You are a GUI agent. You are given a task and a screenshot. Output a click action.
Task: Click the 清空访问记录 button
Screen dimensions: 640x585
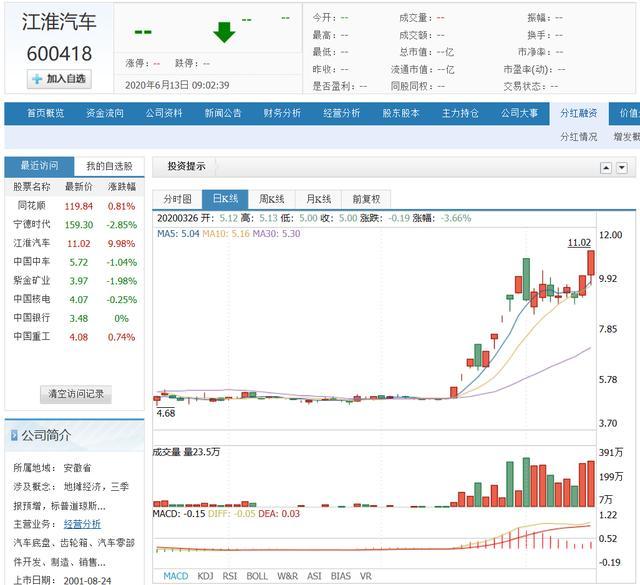point(76,394)
